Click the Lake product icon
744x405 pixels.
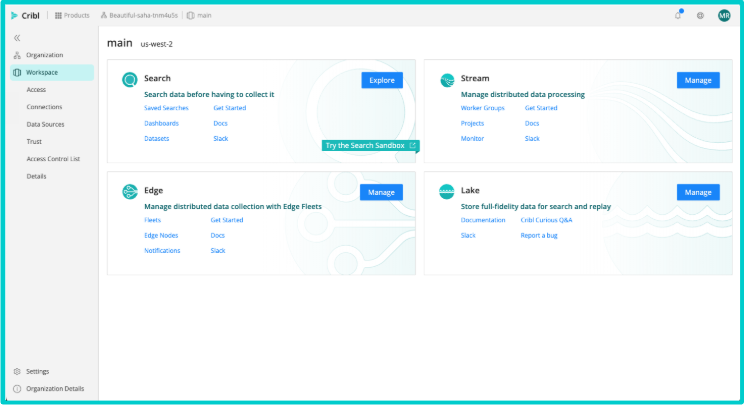446,192
